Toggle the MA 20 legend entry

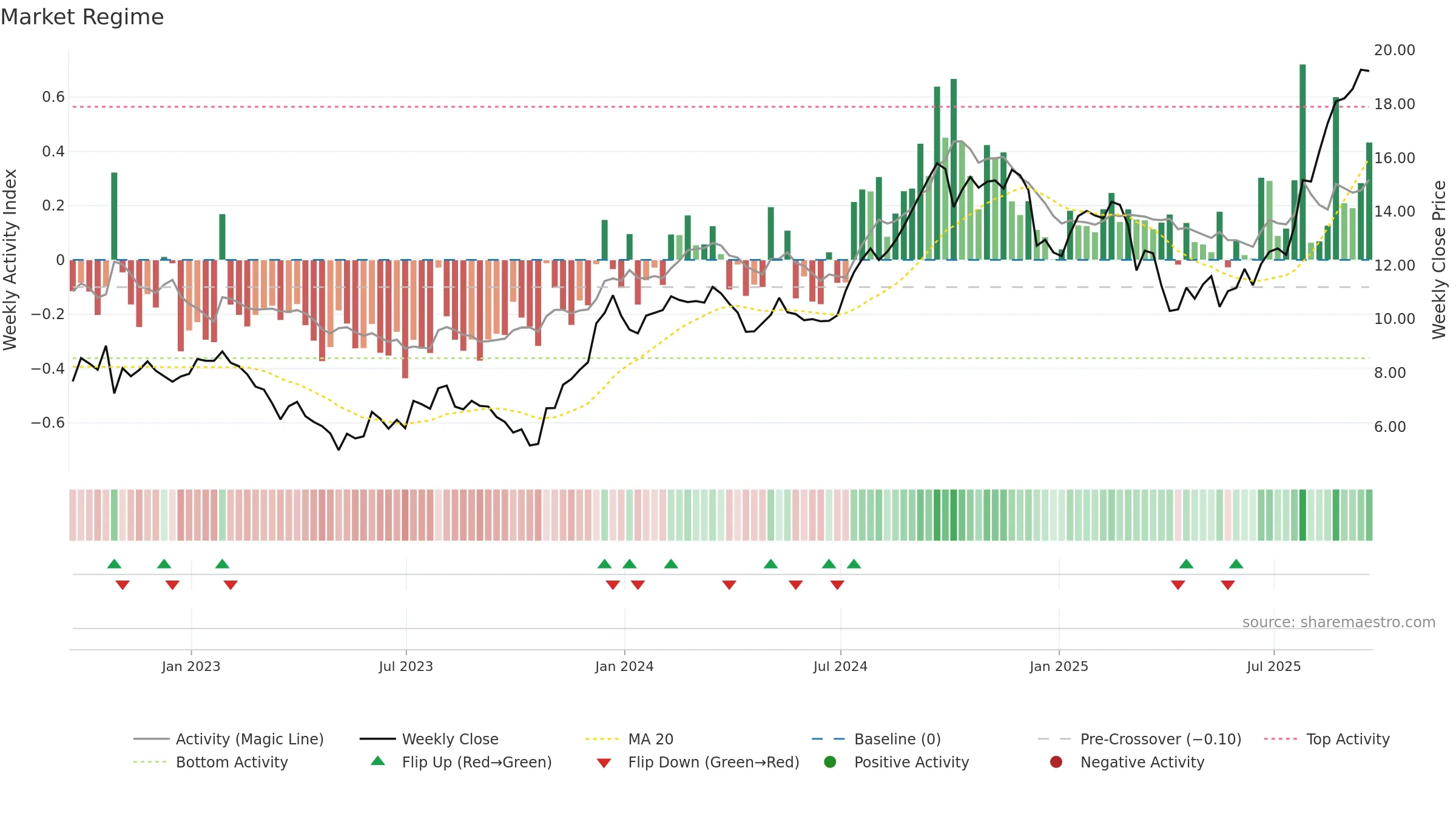click(629, 739)
